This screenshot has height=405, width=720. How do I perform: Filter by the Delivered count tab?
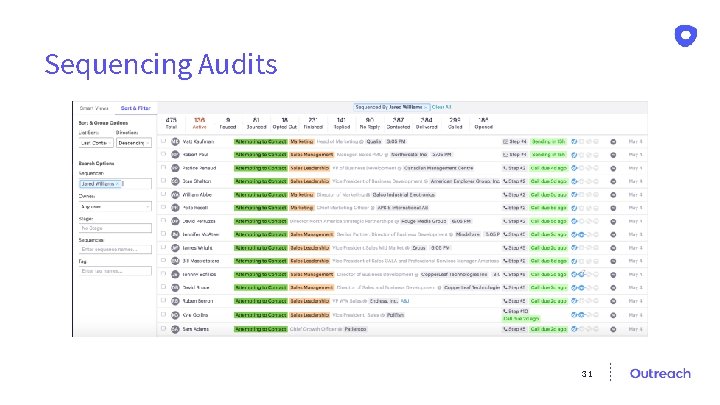427,123
